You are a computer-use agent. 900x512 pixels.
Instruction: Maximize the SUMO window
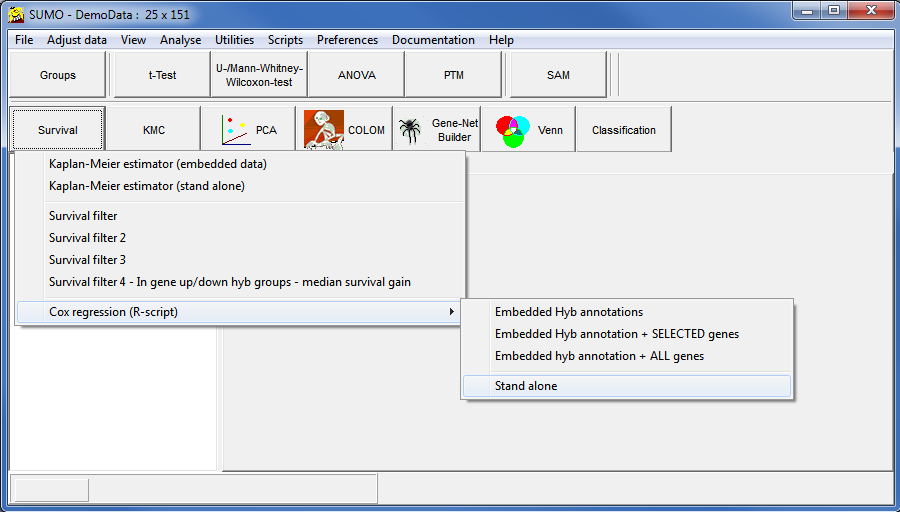(834, 11)
